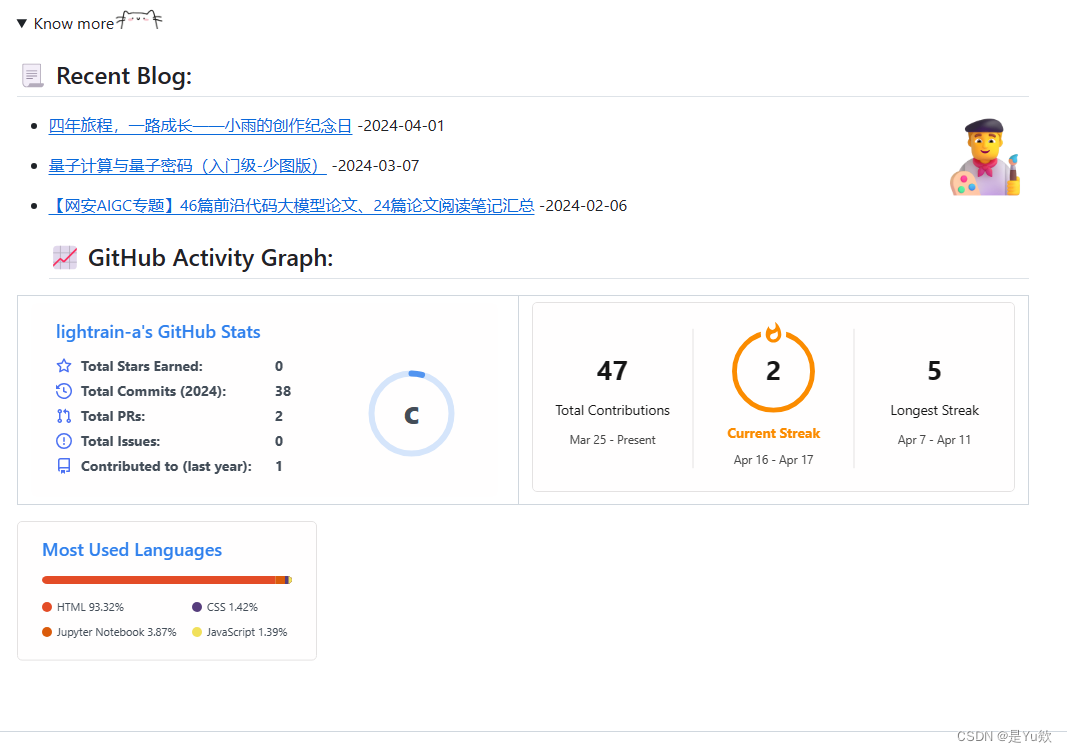1067x753 pixels.
Task: Click the chart icon beside GitHub Activity Graph
Action: click(x=65, y=258)
